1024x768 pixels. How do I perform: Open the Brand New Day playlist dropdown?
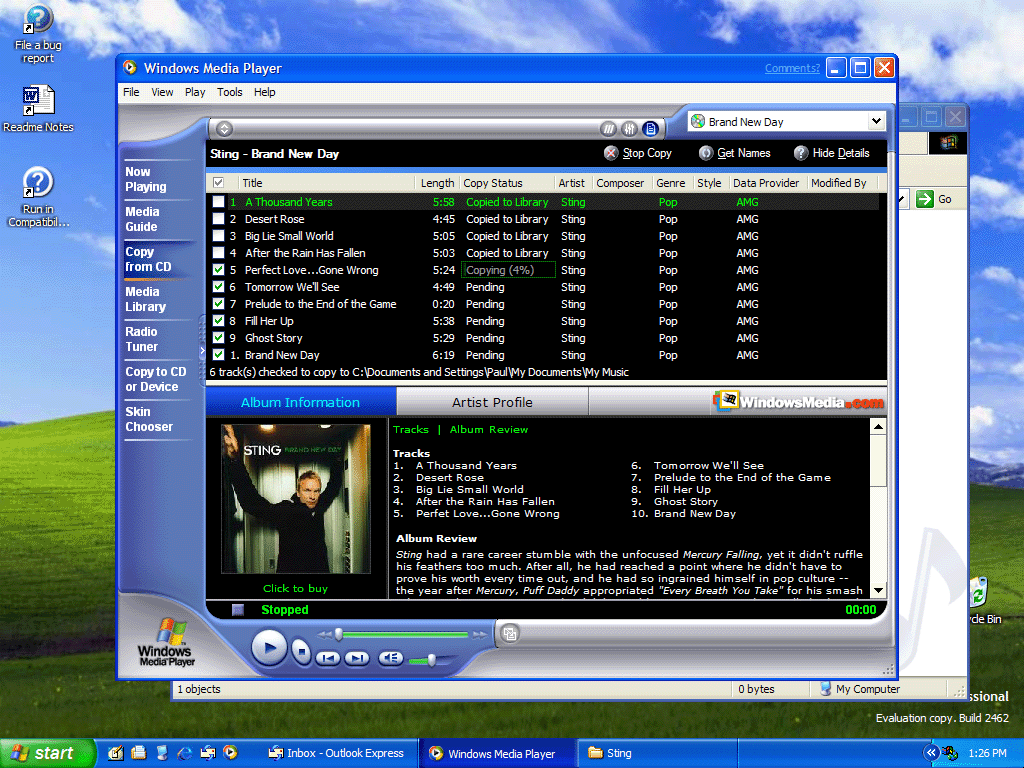click(876, 121)
